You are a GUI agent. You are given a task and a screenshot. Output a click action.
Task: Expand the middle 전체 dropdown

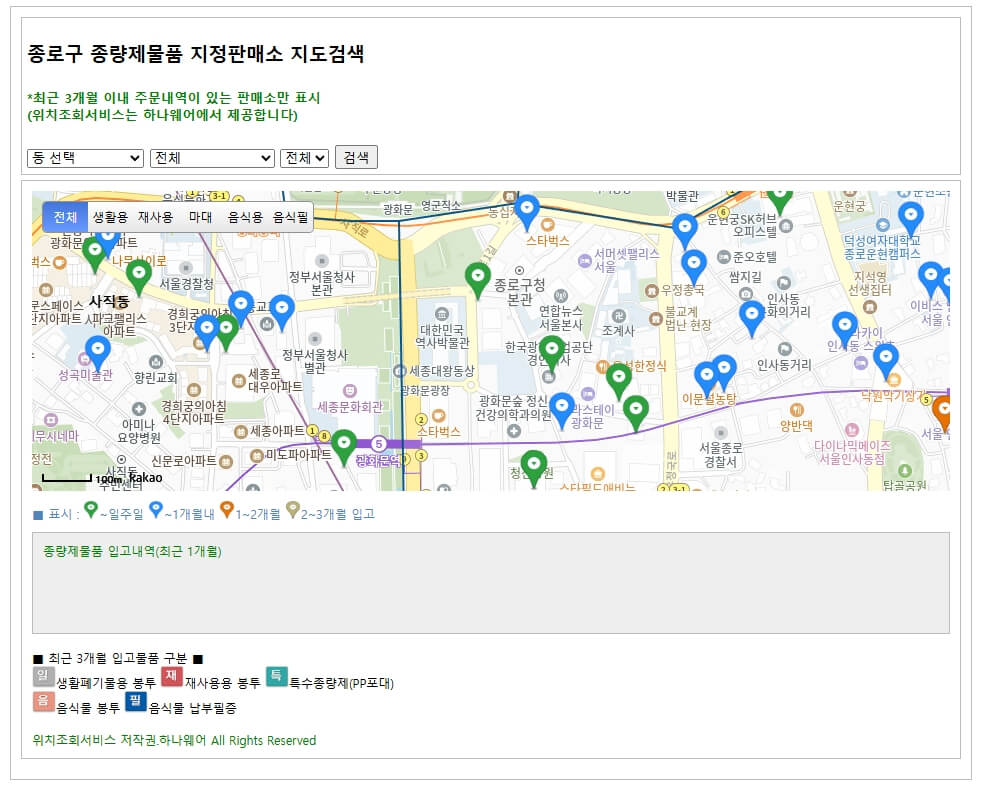[x=212, y=157]
